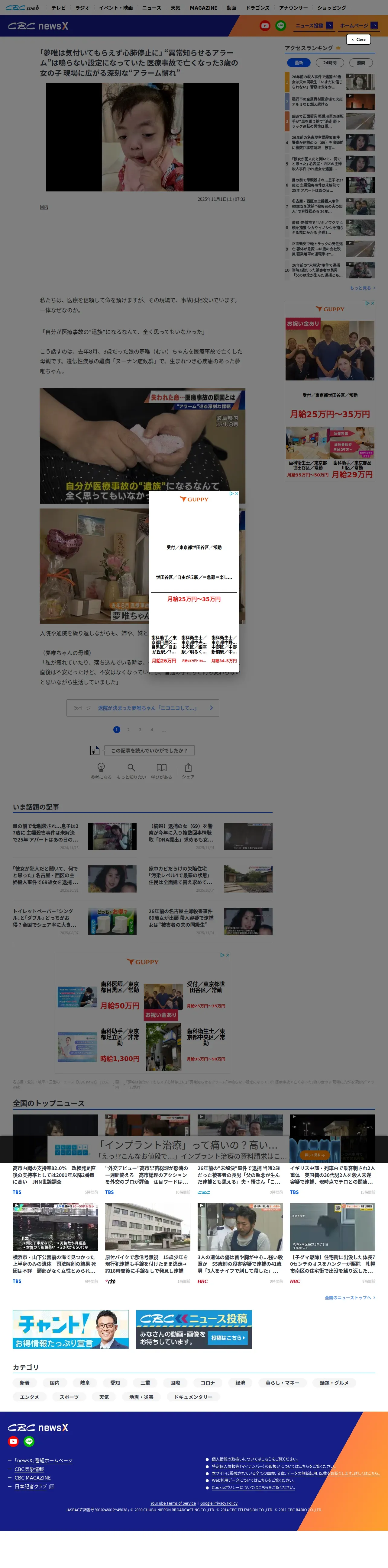The image size is (388, 1568).
Task: Click the ニュース投稿 header button
Action: click(x=314, y=26)
